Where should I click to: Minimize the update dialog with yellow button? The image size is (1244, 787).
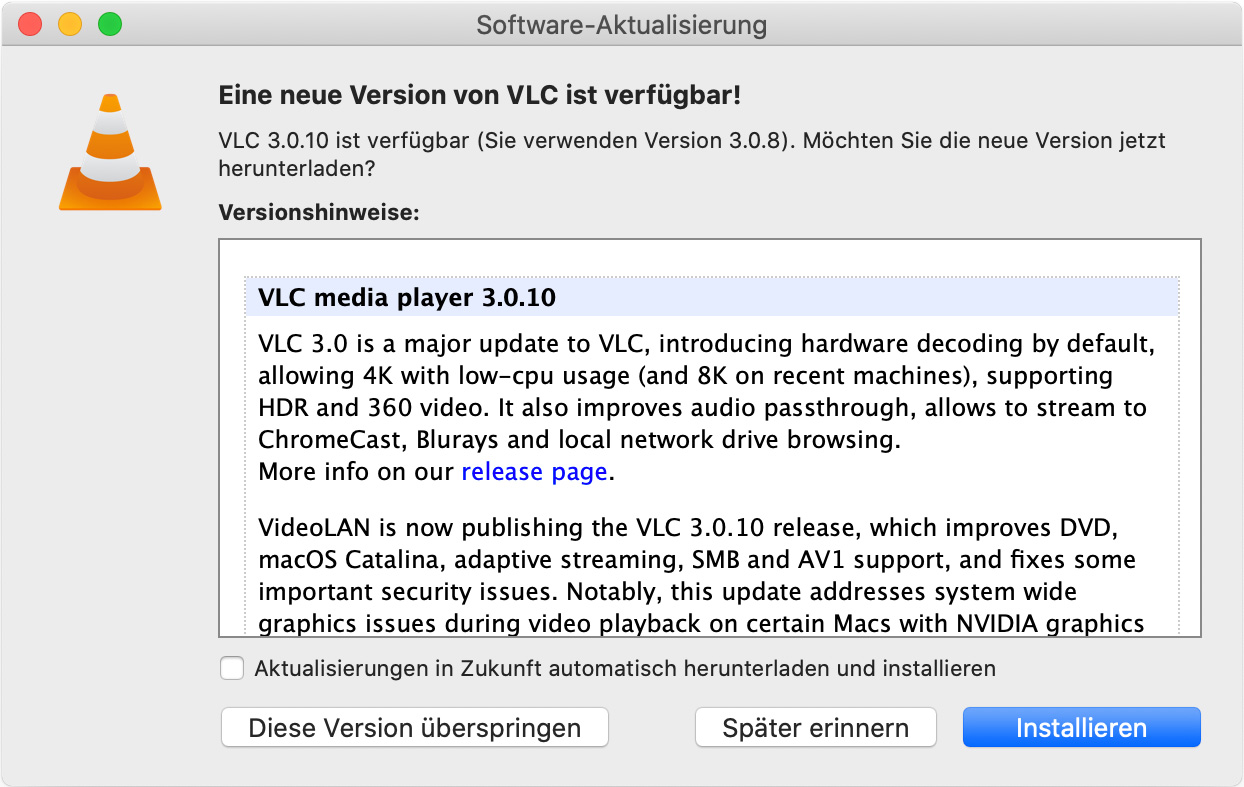click(70, 25)
